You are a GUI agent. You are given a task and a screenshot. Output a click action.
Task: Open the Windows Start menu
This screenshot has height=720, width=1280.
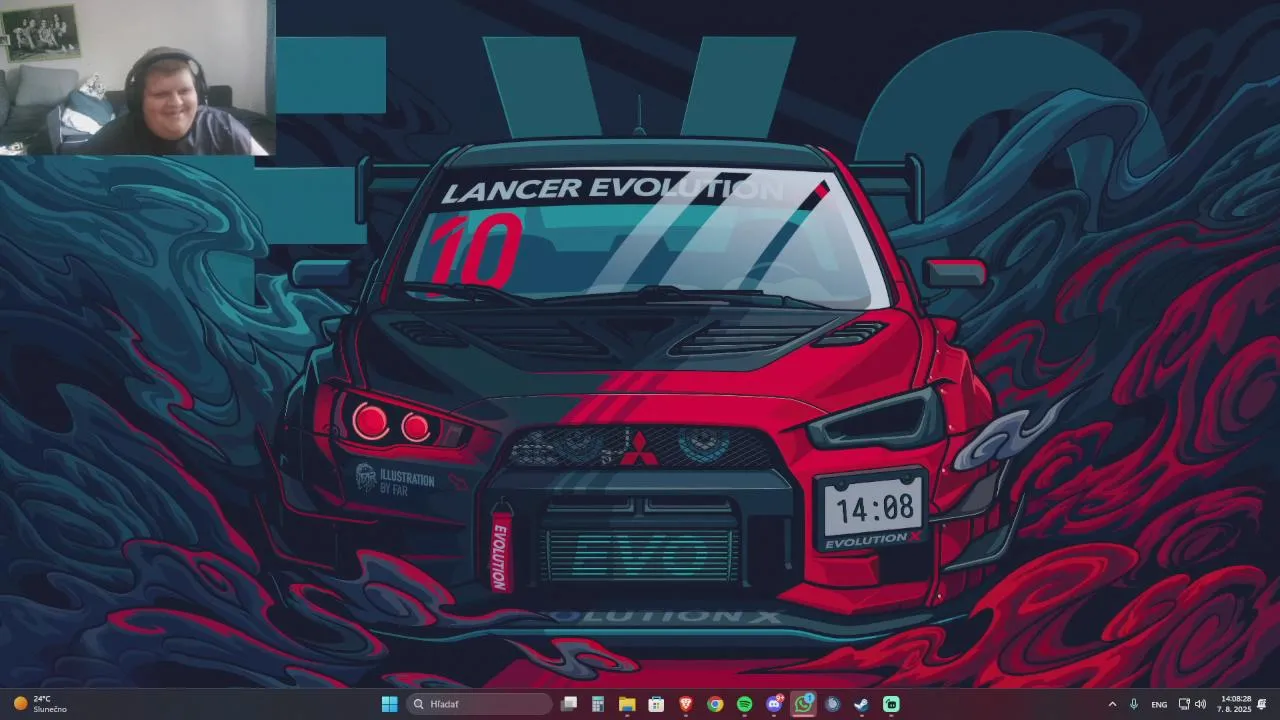[389, 704]
